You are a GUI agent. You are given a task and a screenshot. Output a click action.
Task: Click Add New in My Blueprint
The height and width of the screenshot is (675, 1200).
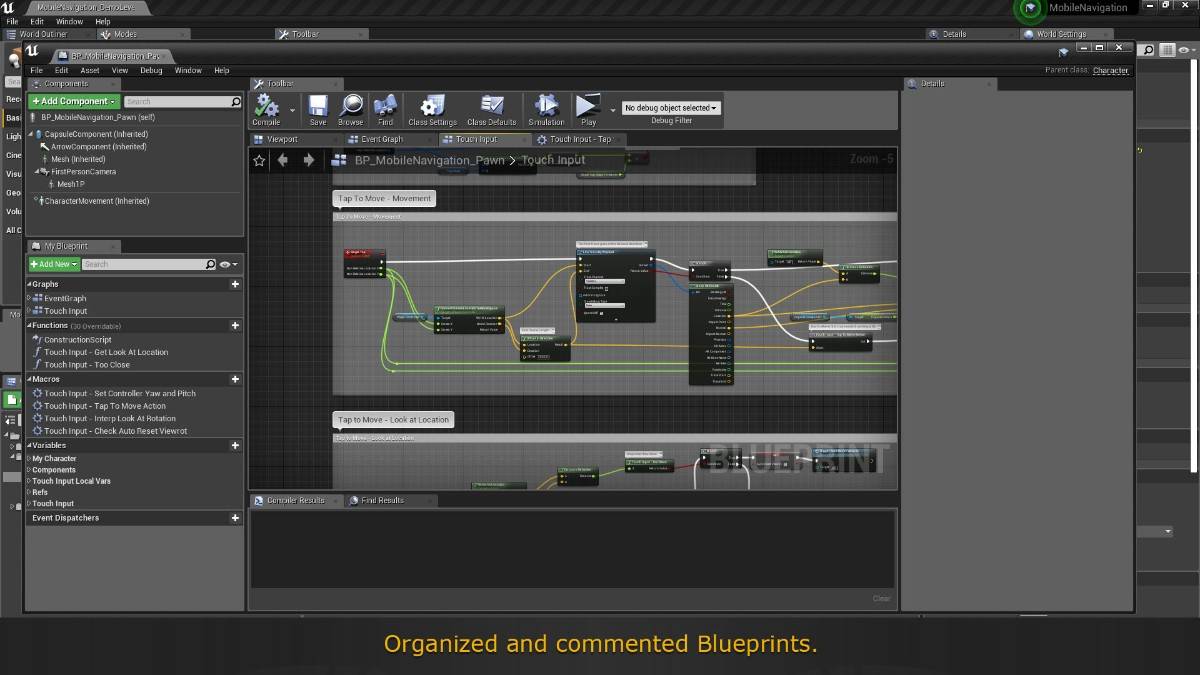click(53, 264)
